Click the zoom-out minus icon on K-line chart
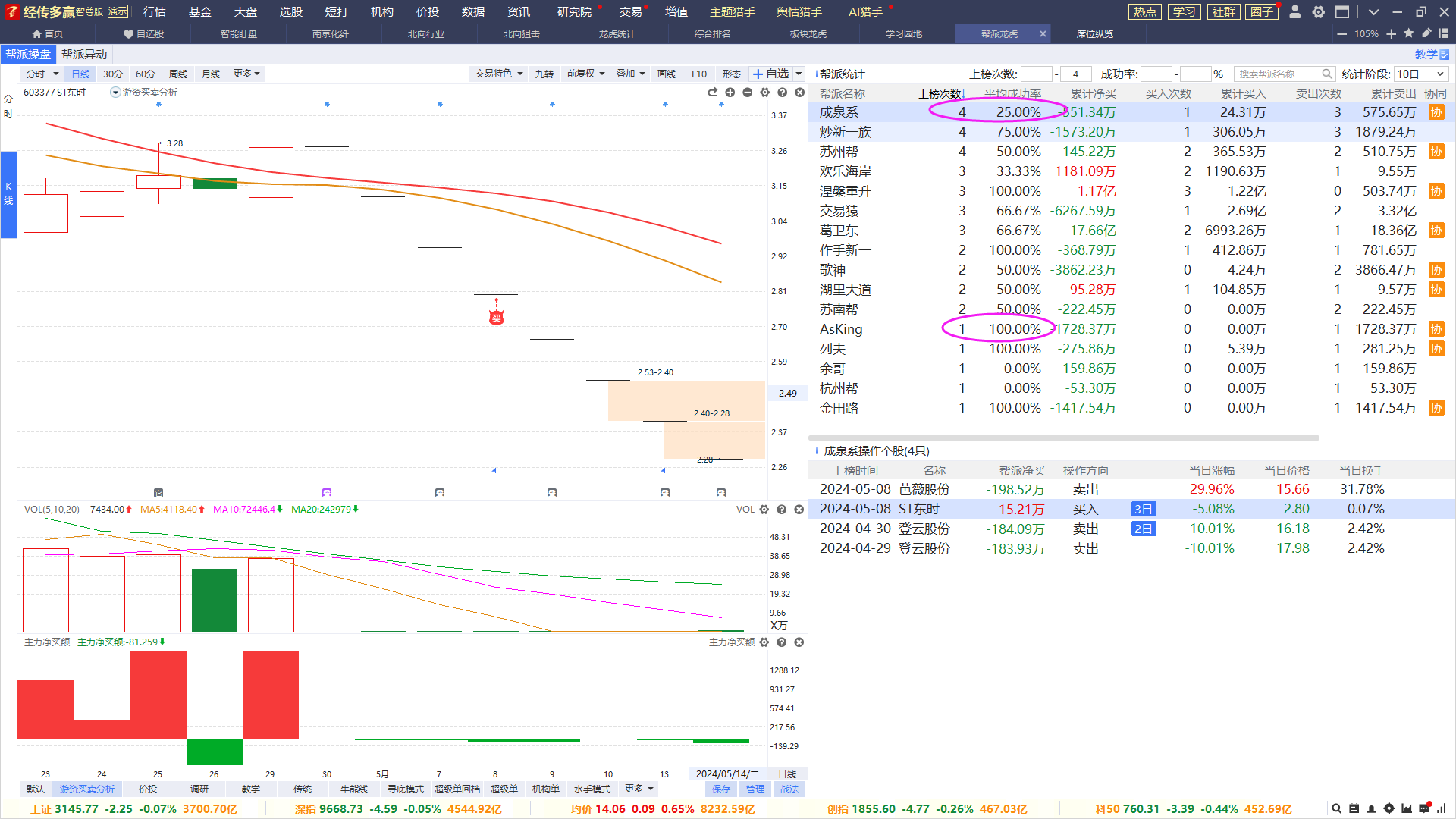 (x=747, y=93)
